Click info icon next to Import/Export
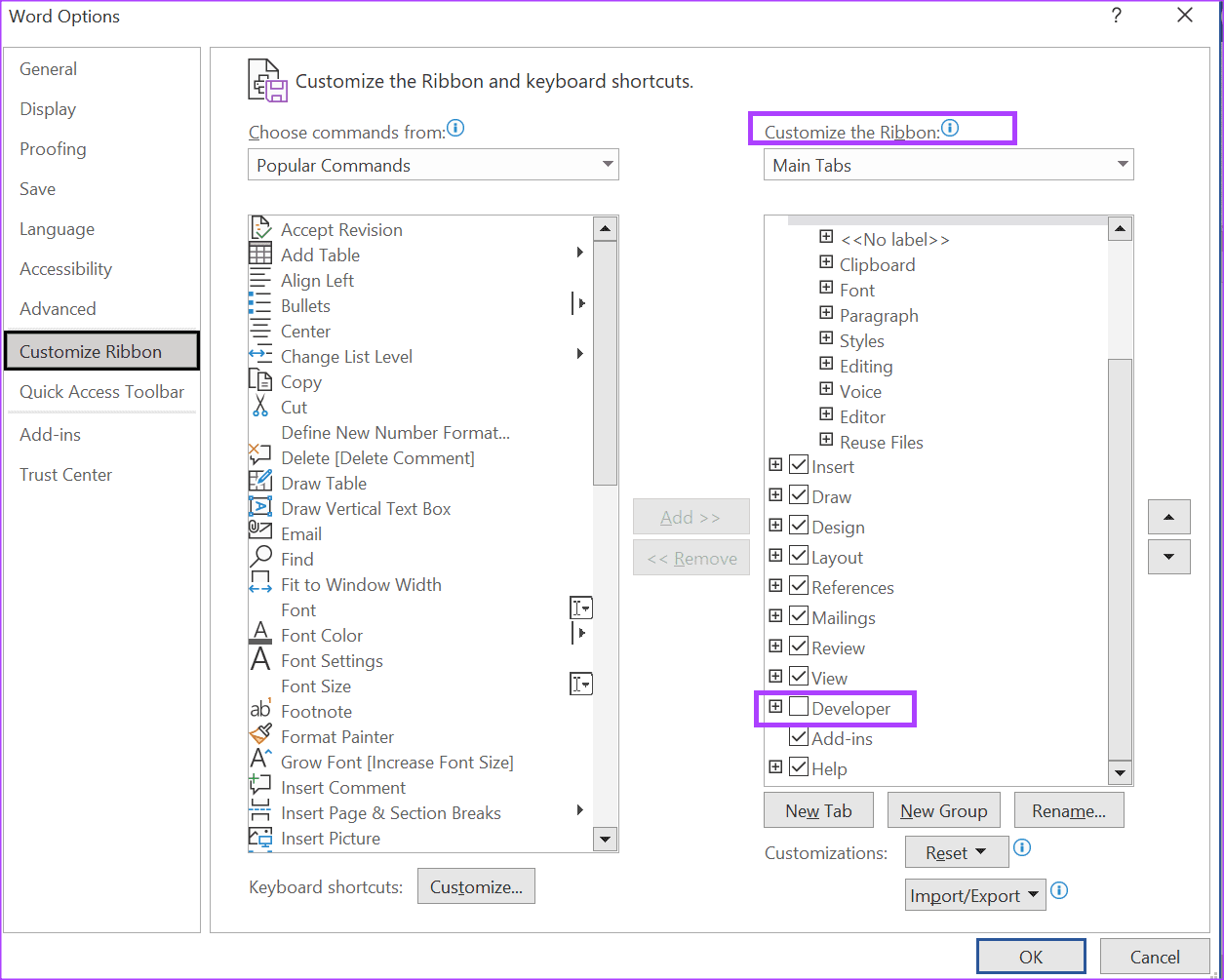This screenshot has width=1224, height=980. (1059, 889)
